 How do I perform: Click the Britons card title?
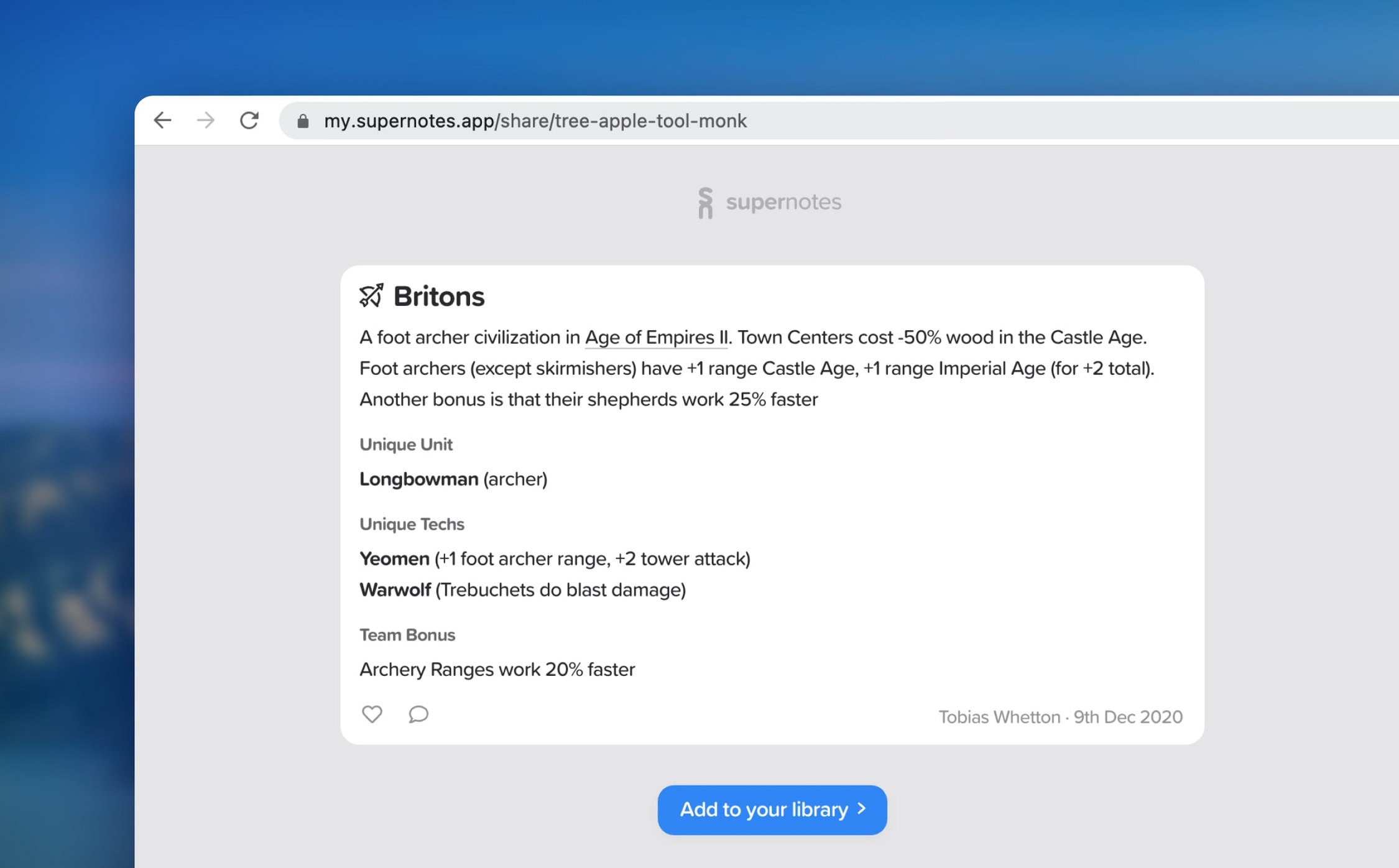438,297
